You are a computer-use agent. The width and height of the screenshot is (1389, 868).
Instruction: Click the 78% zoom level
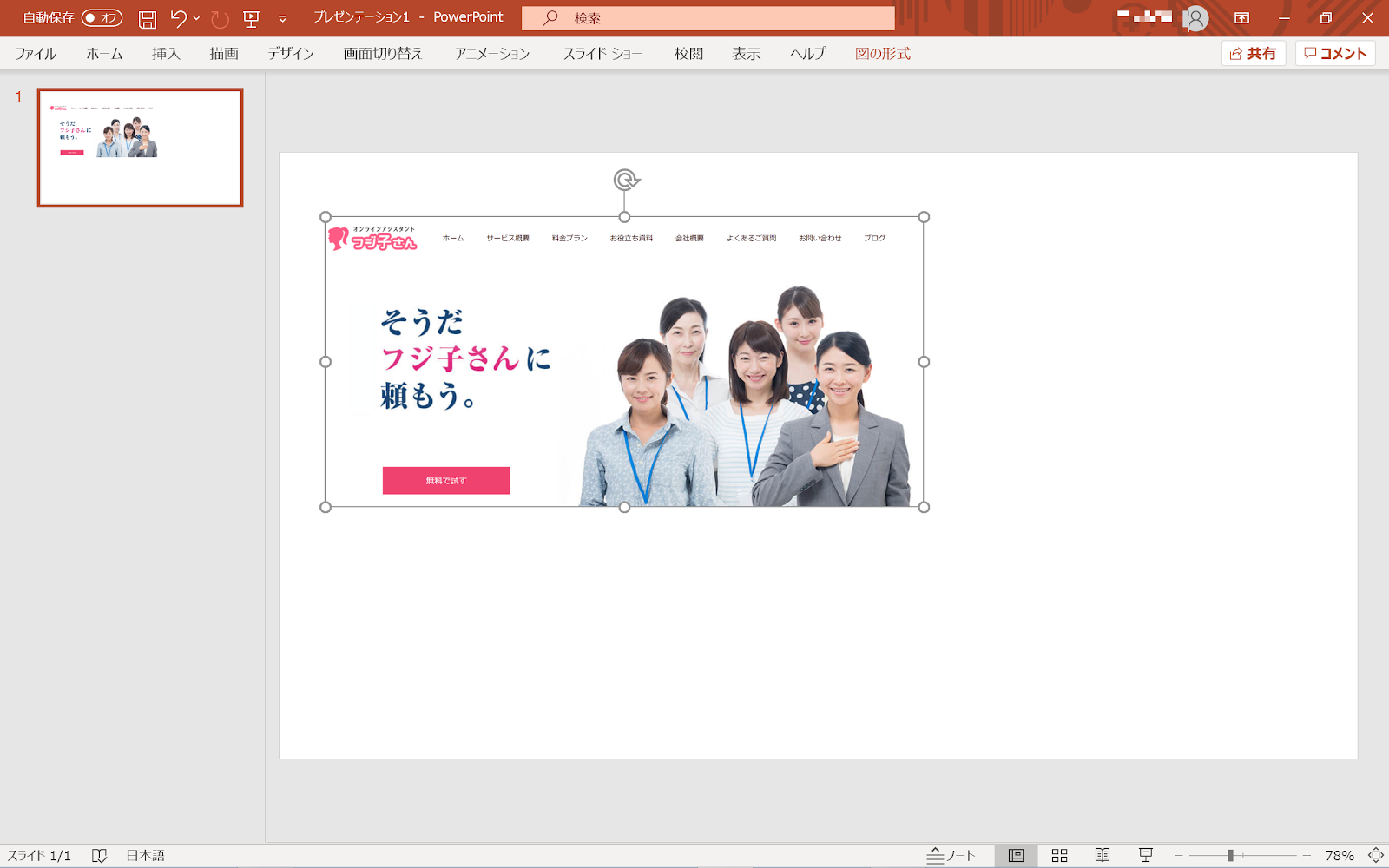1340,856
